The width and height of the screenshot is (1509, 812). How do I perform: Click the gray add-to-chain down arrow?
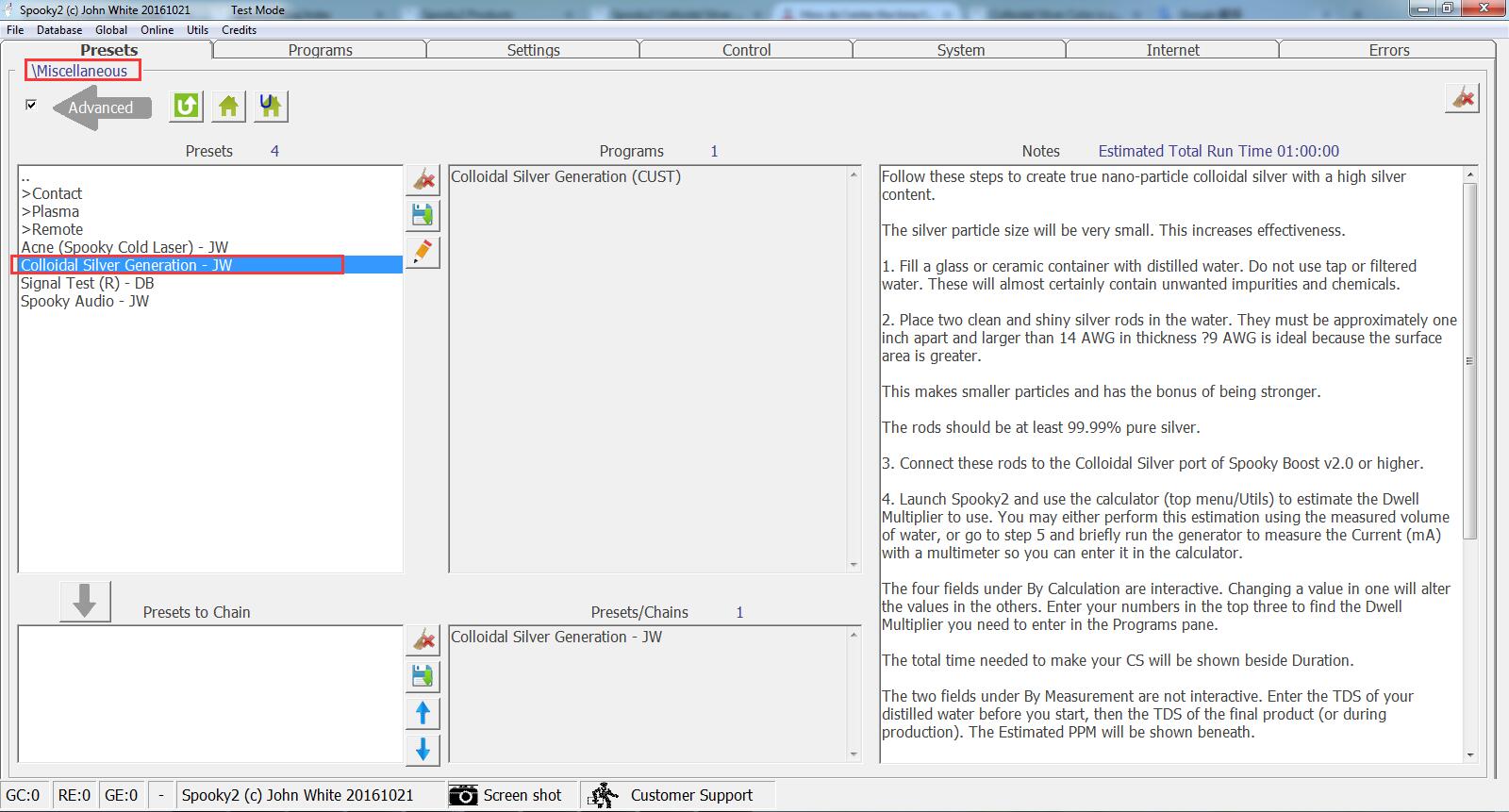85,601
